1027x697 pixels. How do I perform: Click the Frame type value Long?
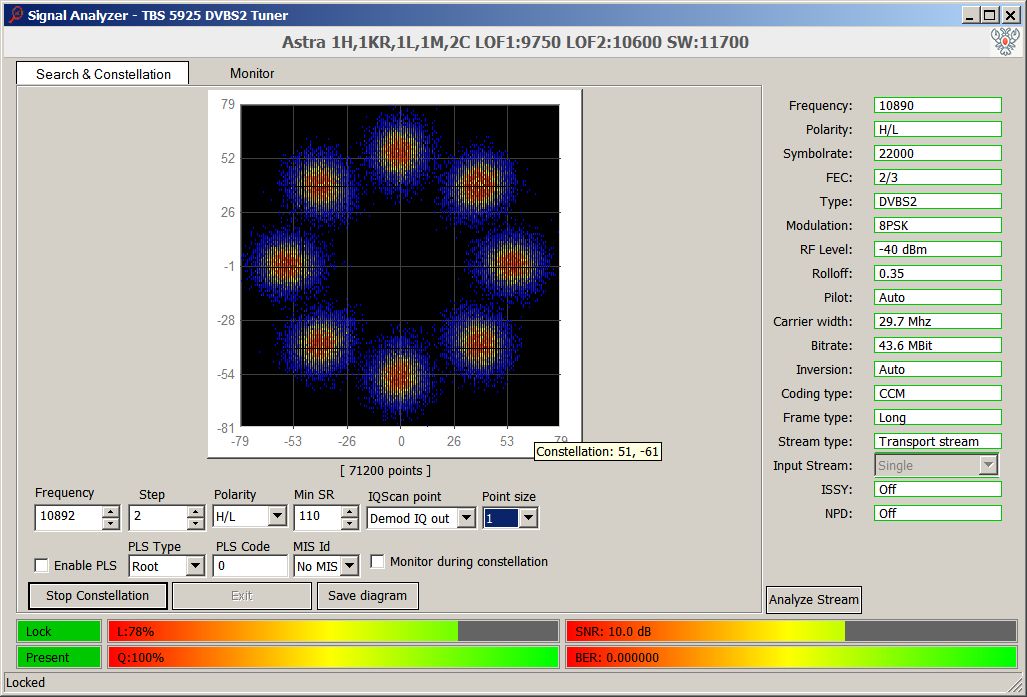point(937,417)
